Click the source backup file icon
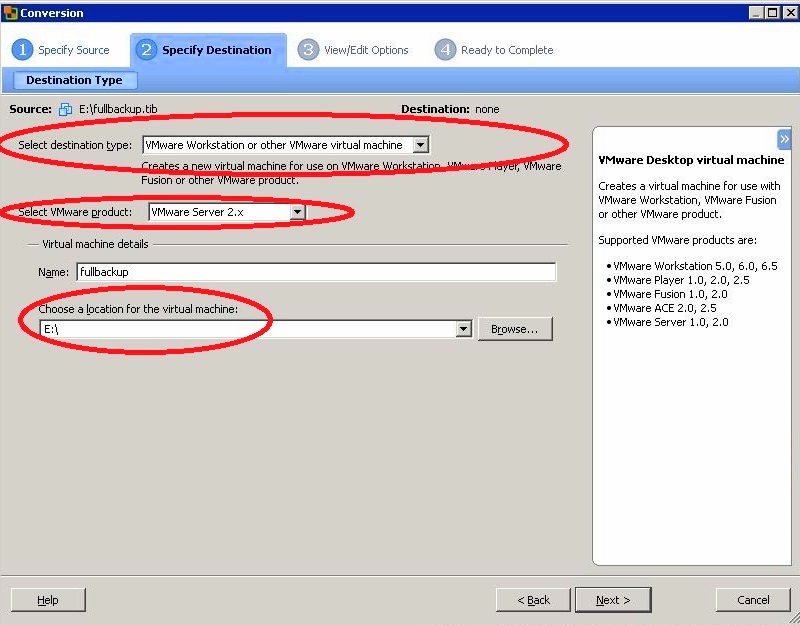 65,109
